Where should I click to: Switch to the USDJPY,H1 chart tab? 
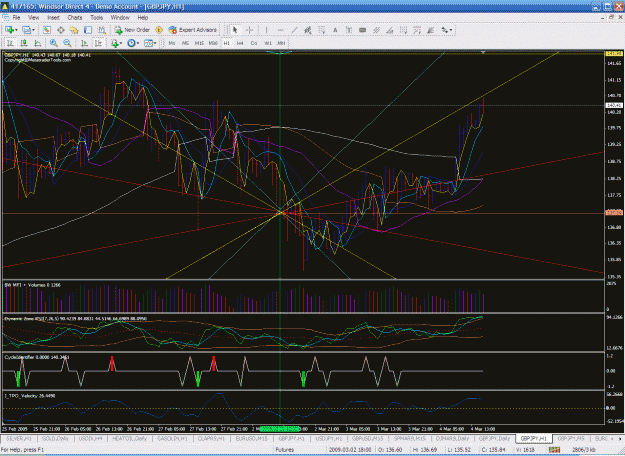pos(329,438)
